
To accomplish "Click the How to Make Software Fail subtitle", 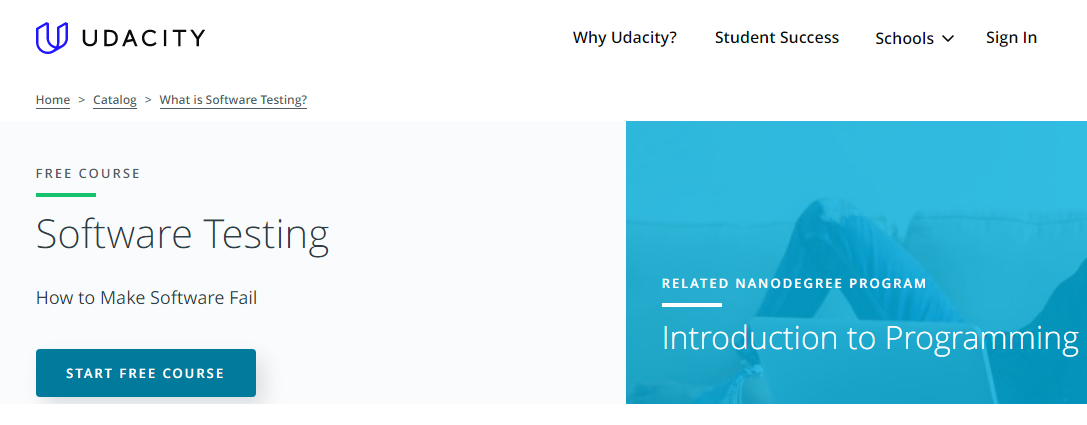I will [146, 298].
